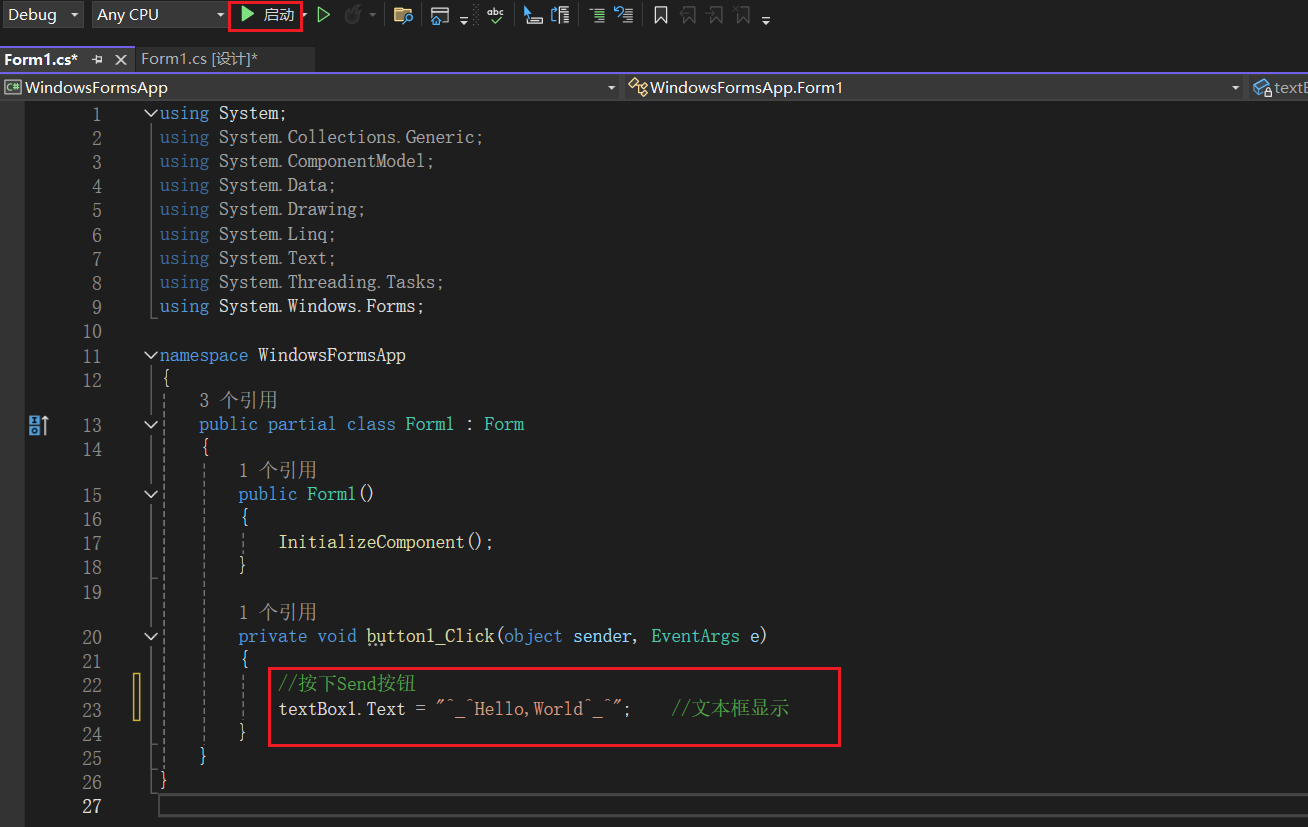Toggle a bookmark on the current line
The image size is (1308, 827).
point(661,15)
